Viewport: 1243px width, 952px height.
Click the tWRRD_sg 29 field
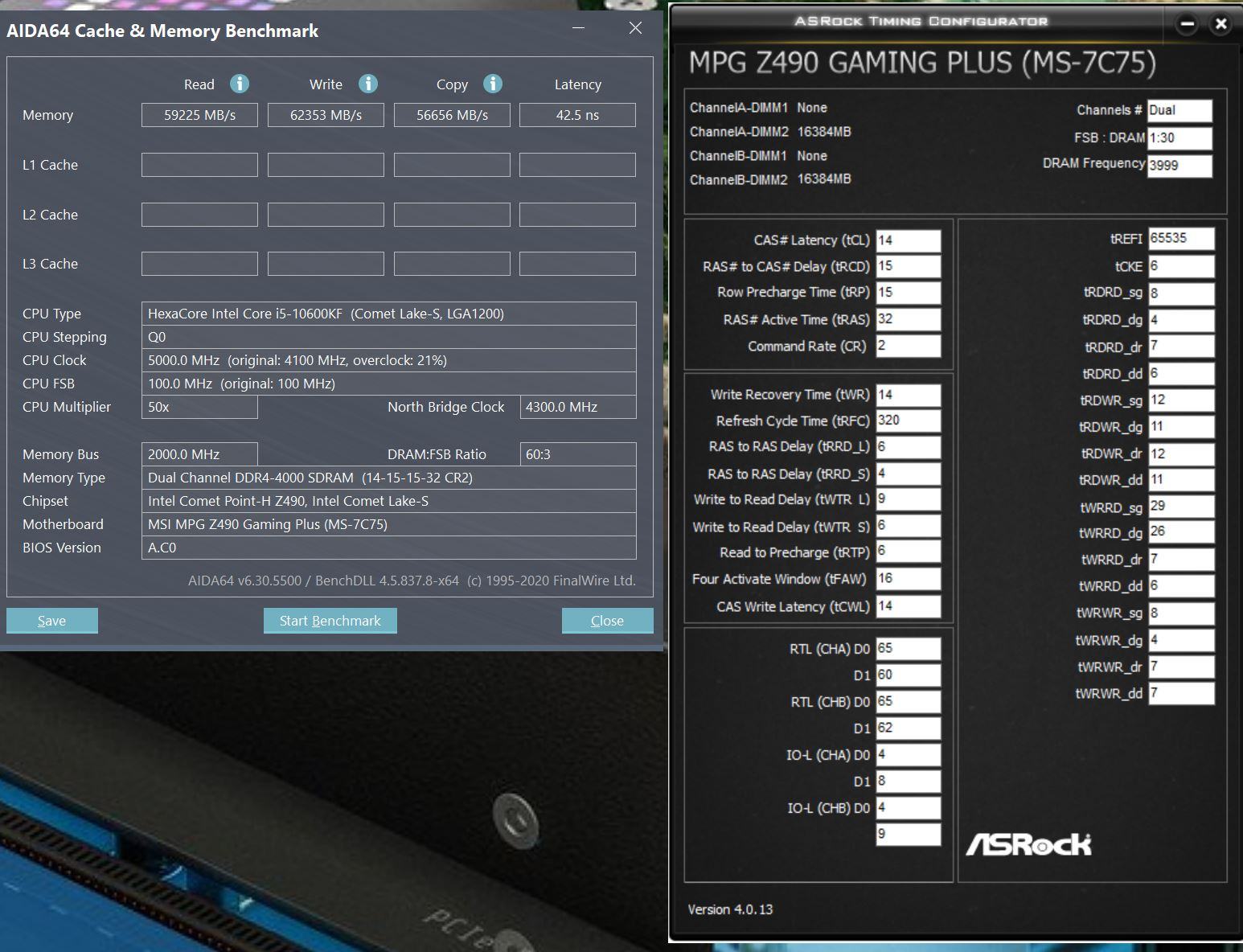coord(1181,507)
